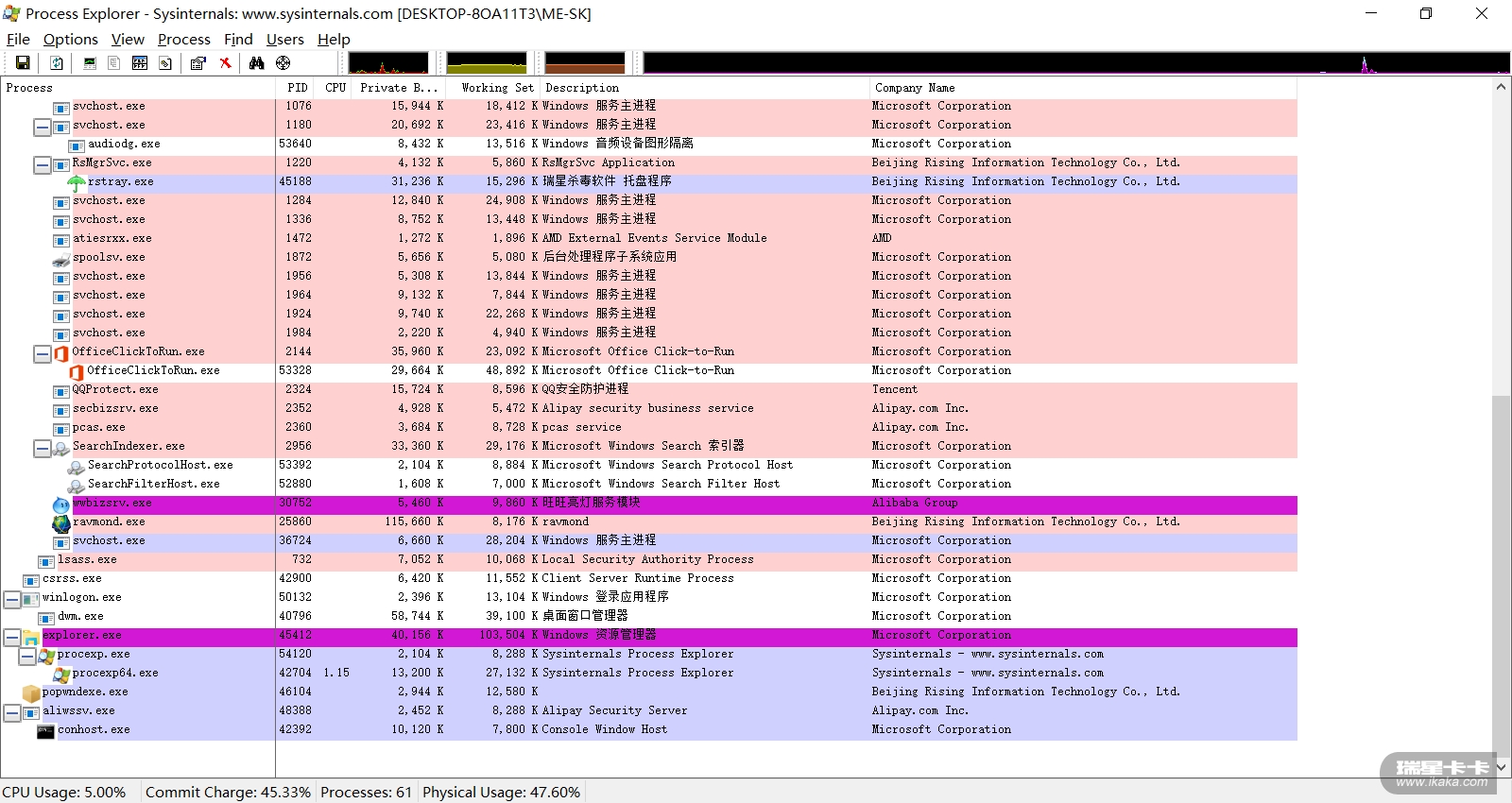Screen dimensions: 1512x803
Task: Click the spoolsv.exe printer icon
Action: (61, 258)
